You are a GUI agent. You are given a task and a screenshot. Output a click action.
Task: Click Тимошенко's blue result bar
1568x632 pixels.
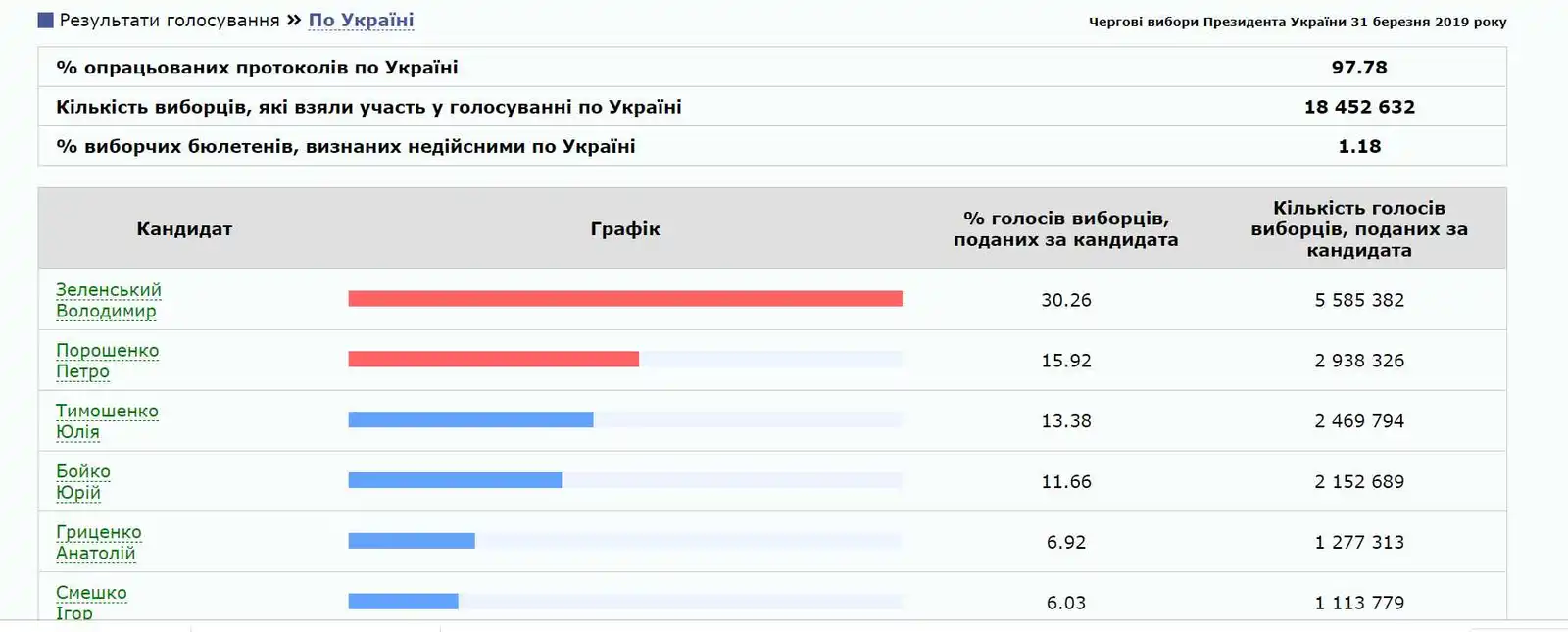470,420
